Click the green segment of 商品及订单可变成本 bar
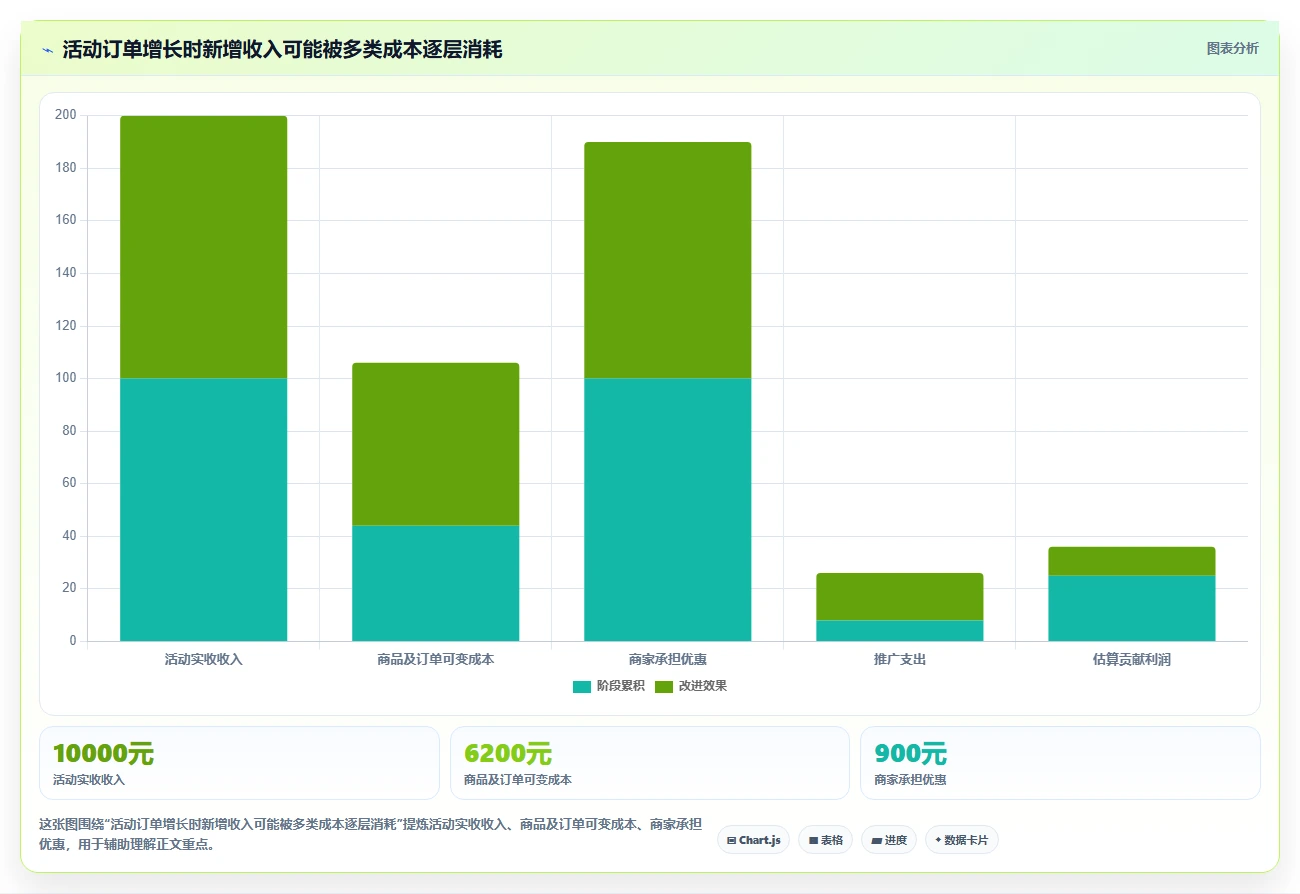This screenshot has height=894, width=1300. coord(435,444)
